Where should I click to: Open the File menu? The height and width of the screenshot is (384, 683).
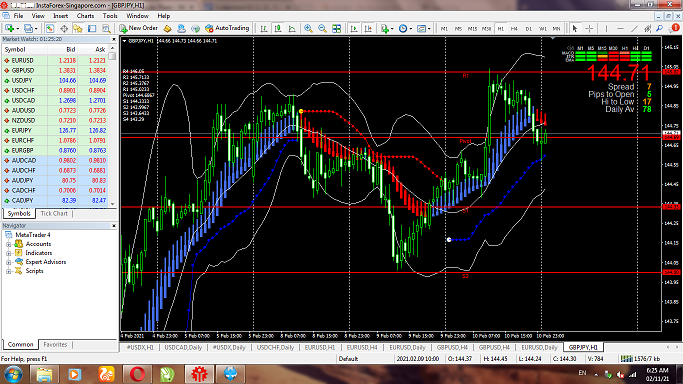[18, 16]
